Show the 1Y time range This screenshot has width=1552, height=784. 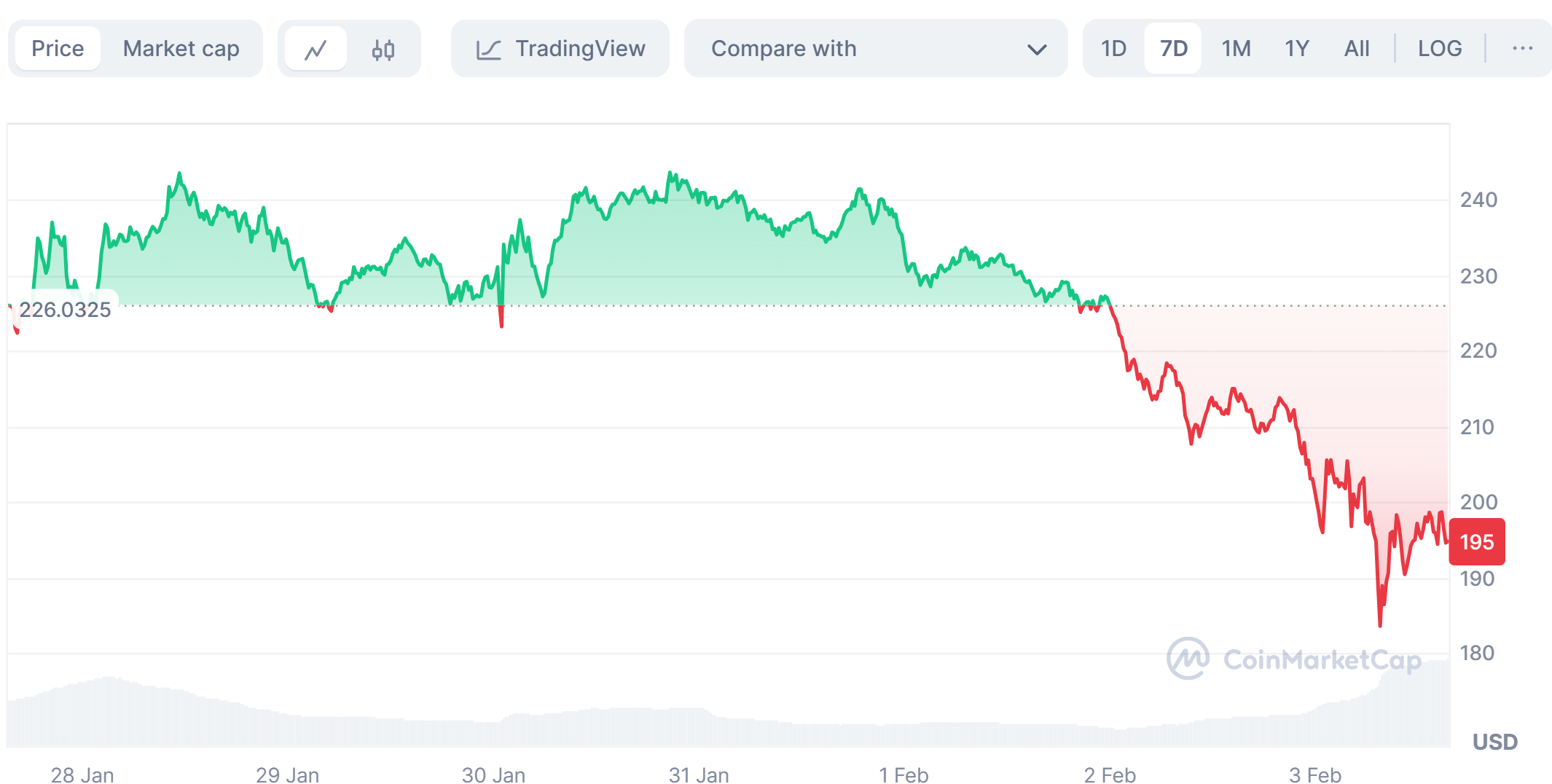tap(1296, 49)
